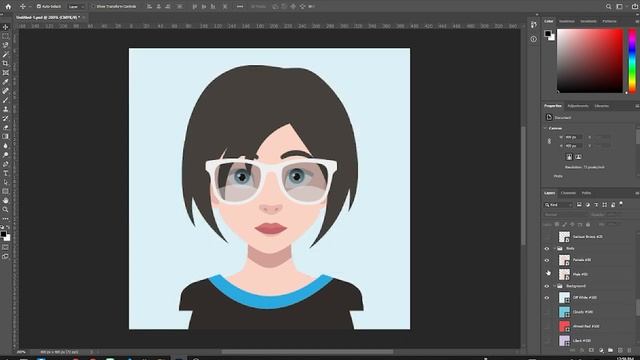Image resolution: width=640 pixels, height=360 pixels.
Task: Collapse the Canvas section in Properties
Action: (x=546, y=128)
